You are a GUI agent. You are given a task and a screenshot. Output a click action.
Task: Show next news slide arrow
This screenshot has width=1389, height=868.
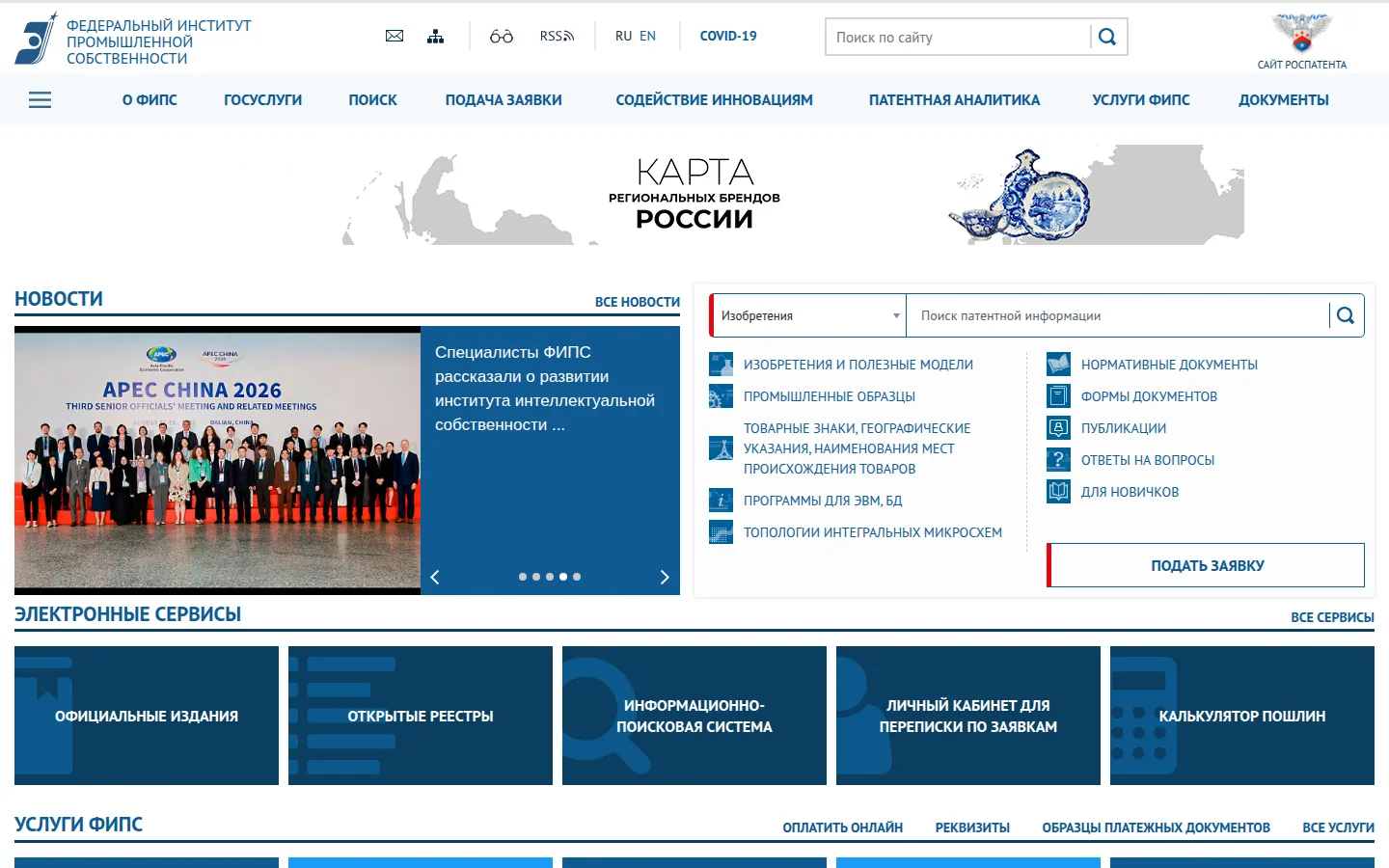(665, 577)
